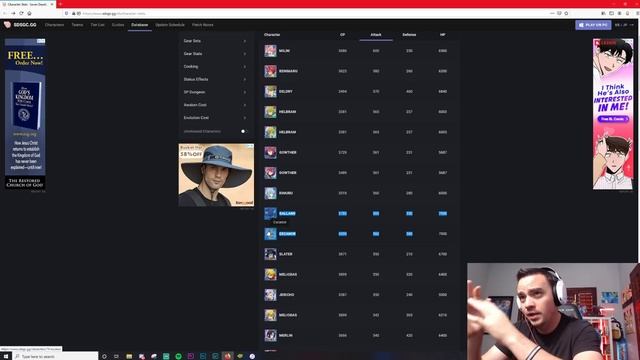
Task: Click the Escanor name link
Action: pos(287,234)
